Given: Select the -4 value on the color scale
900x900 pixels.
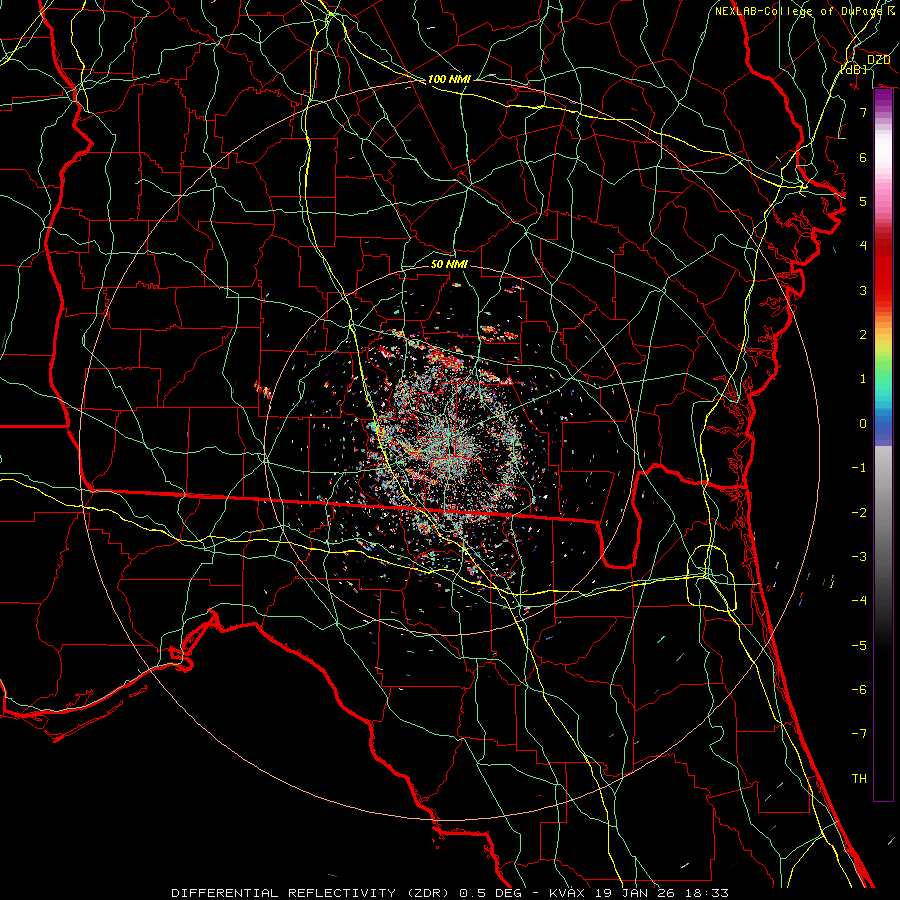Looking at the screenshot, I should pos(859,601).
